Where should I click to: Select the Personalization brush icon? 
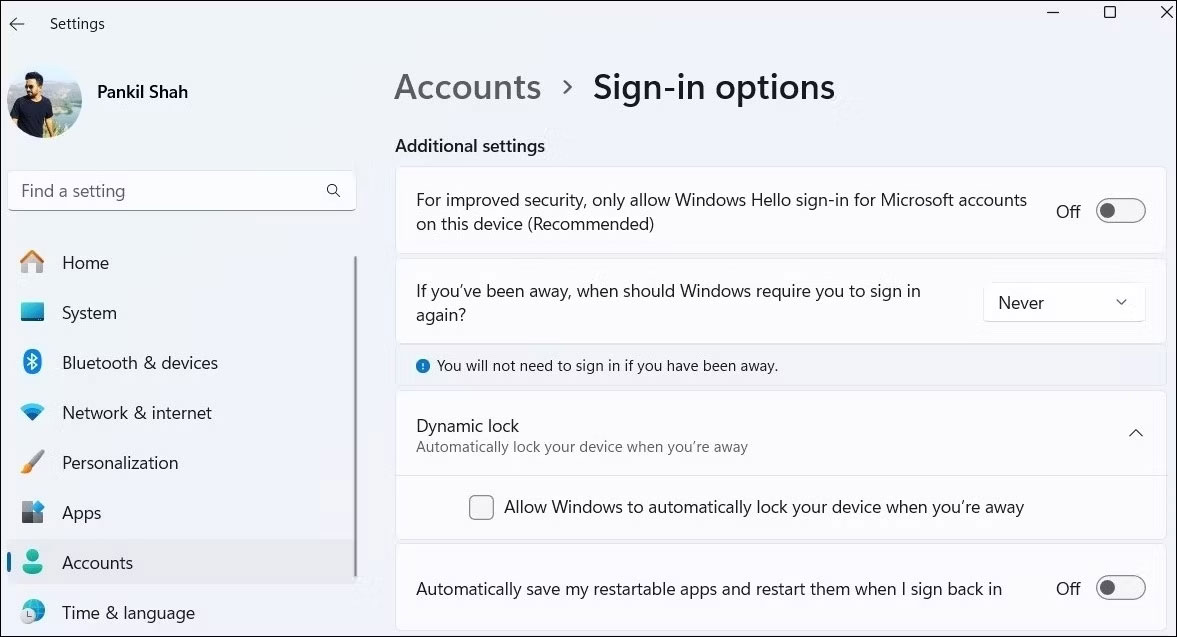[32, 462]
